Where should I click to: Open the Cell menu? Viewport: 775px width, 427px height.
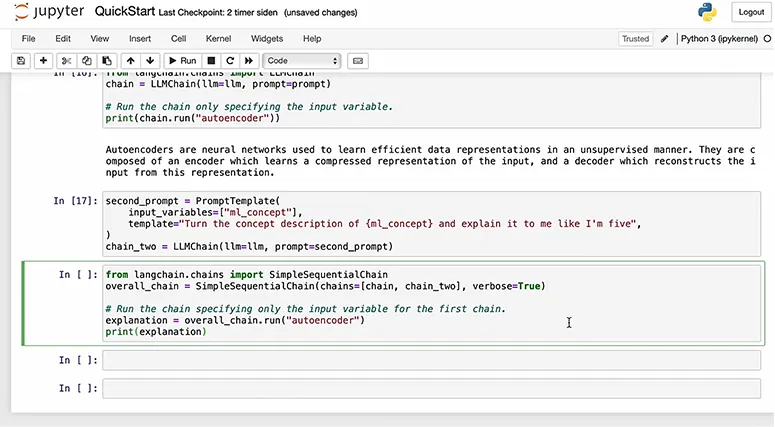179,39
